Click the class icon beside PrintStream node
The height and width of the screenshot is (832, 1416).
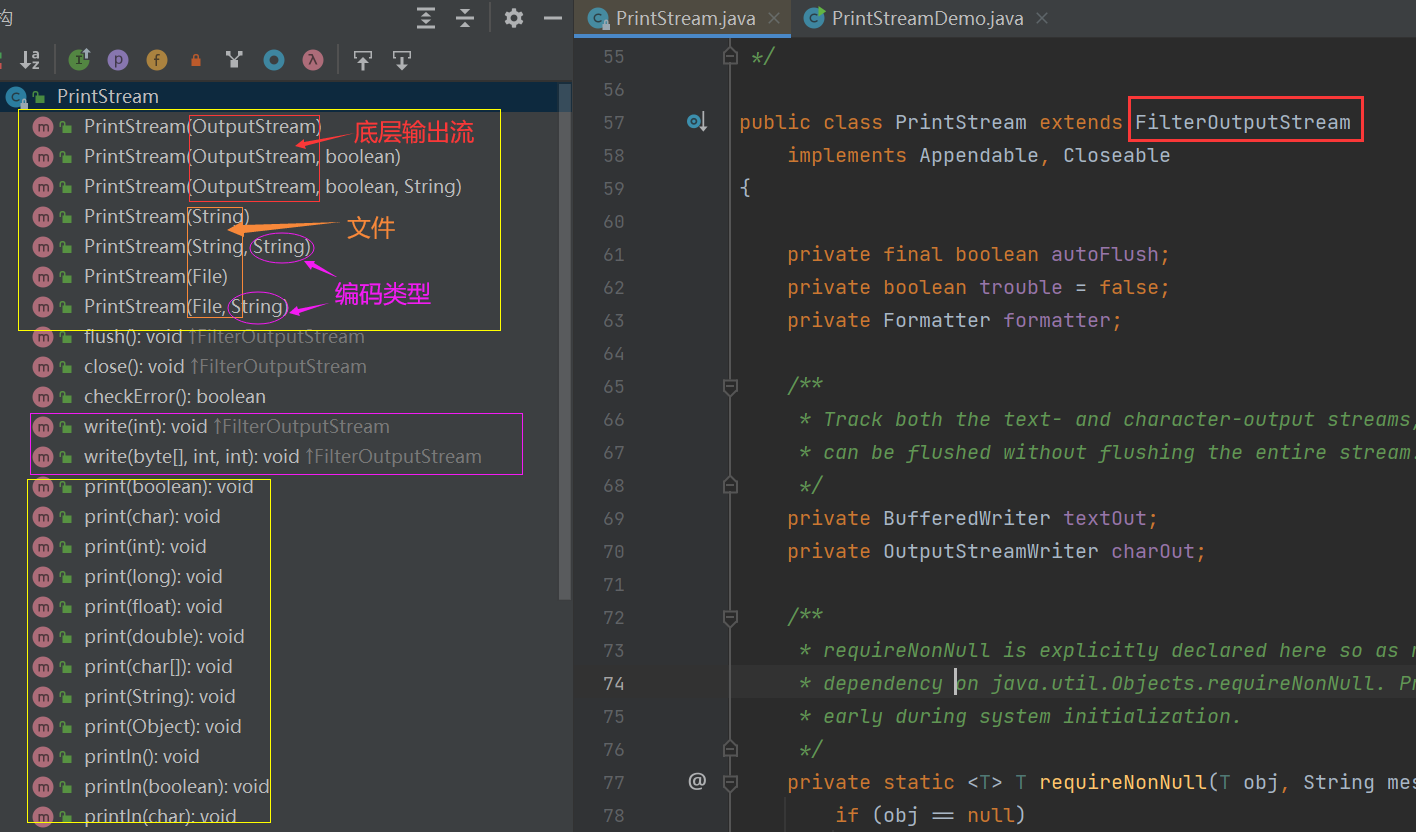pyautogui.click(x=15, y=97)
